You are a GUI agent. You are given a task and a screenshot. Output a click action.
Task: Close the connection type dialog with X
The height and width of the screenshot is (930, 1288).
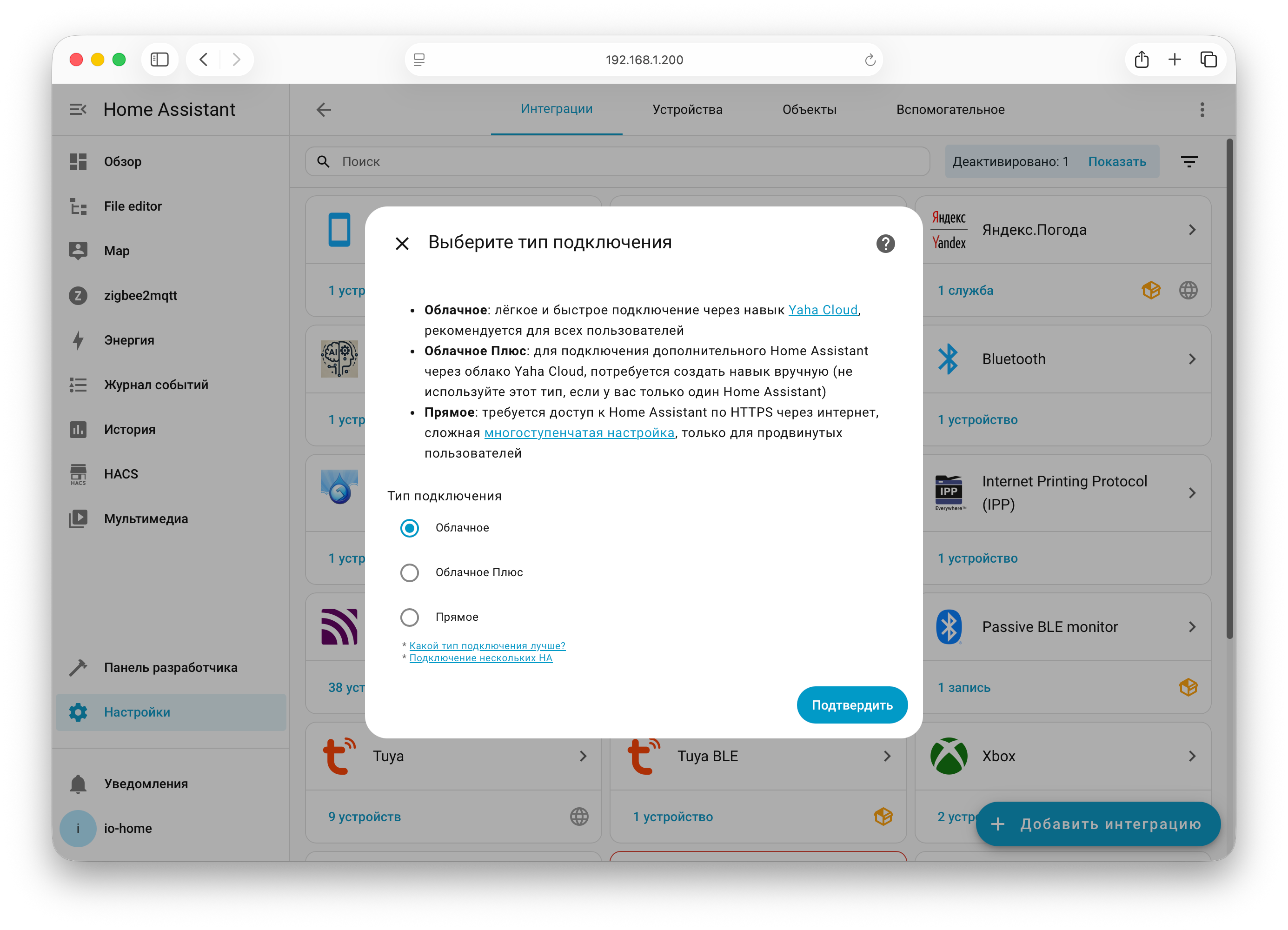point(402,244)
